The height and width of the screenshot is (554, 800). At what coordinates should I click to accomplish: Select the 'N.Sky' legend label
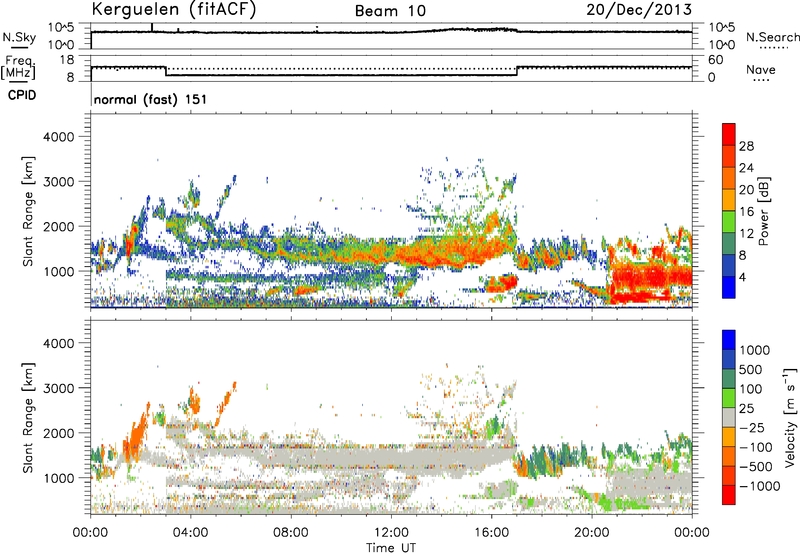click(19, 37)
